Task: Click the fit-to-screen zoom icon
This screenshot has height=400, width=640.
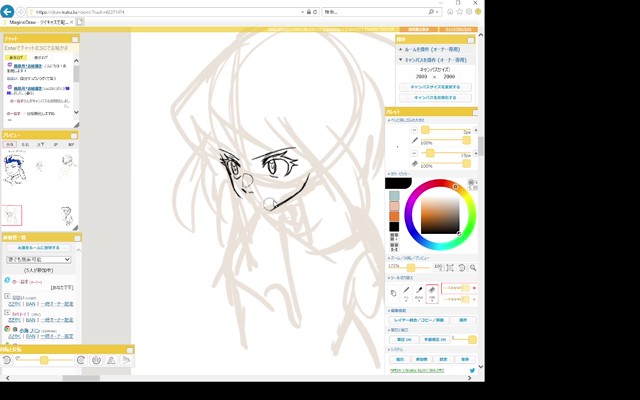Action: point(450,267)
